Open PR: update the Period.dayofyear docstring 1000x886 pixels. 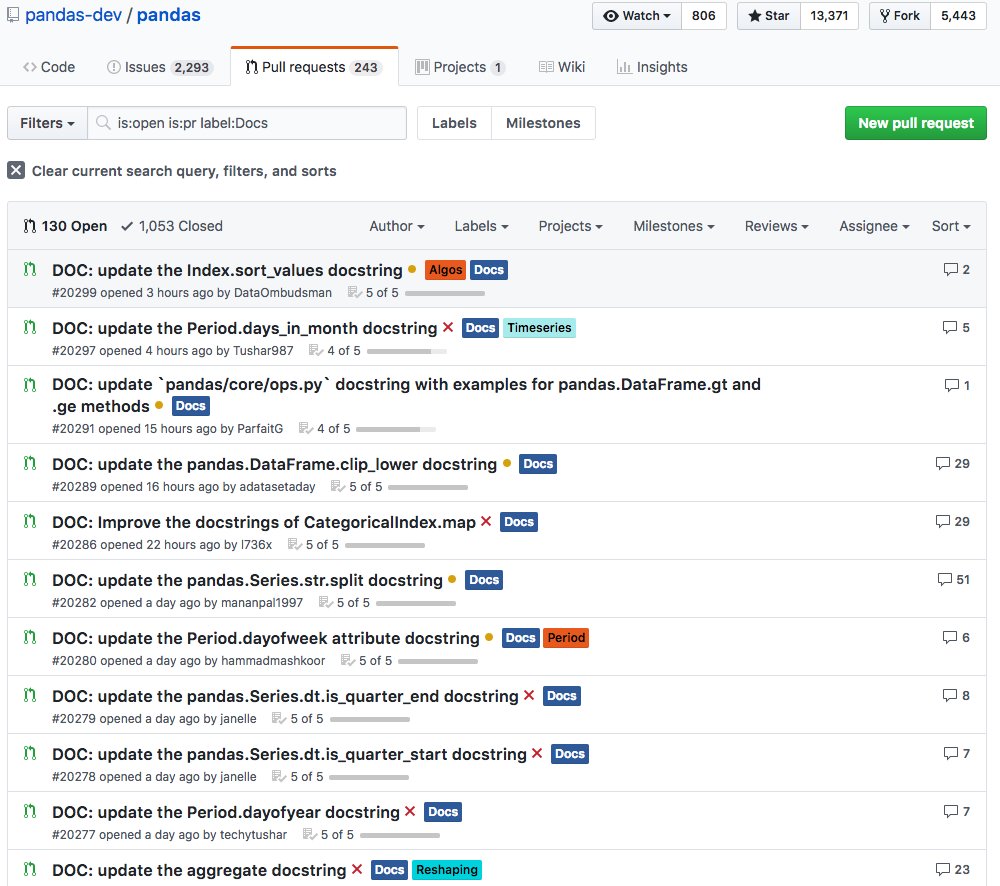(226, 812)
